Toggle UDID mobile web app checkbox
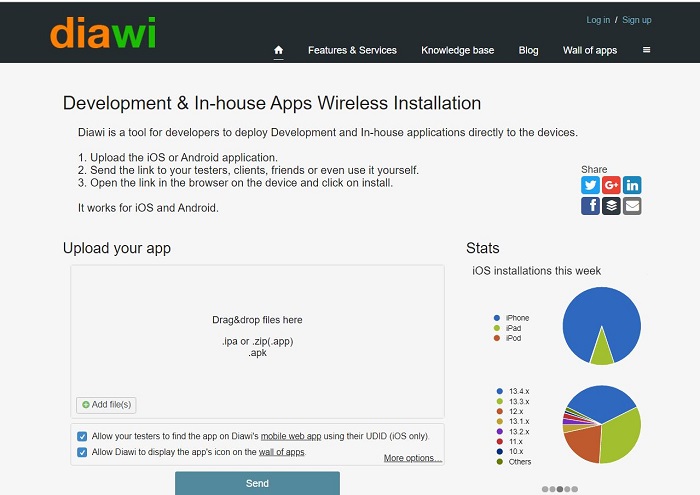Image resolution: width=700 pixels, height=495 pixels. 82,436
